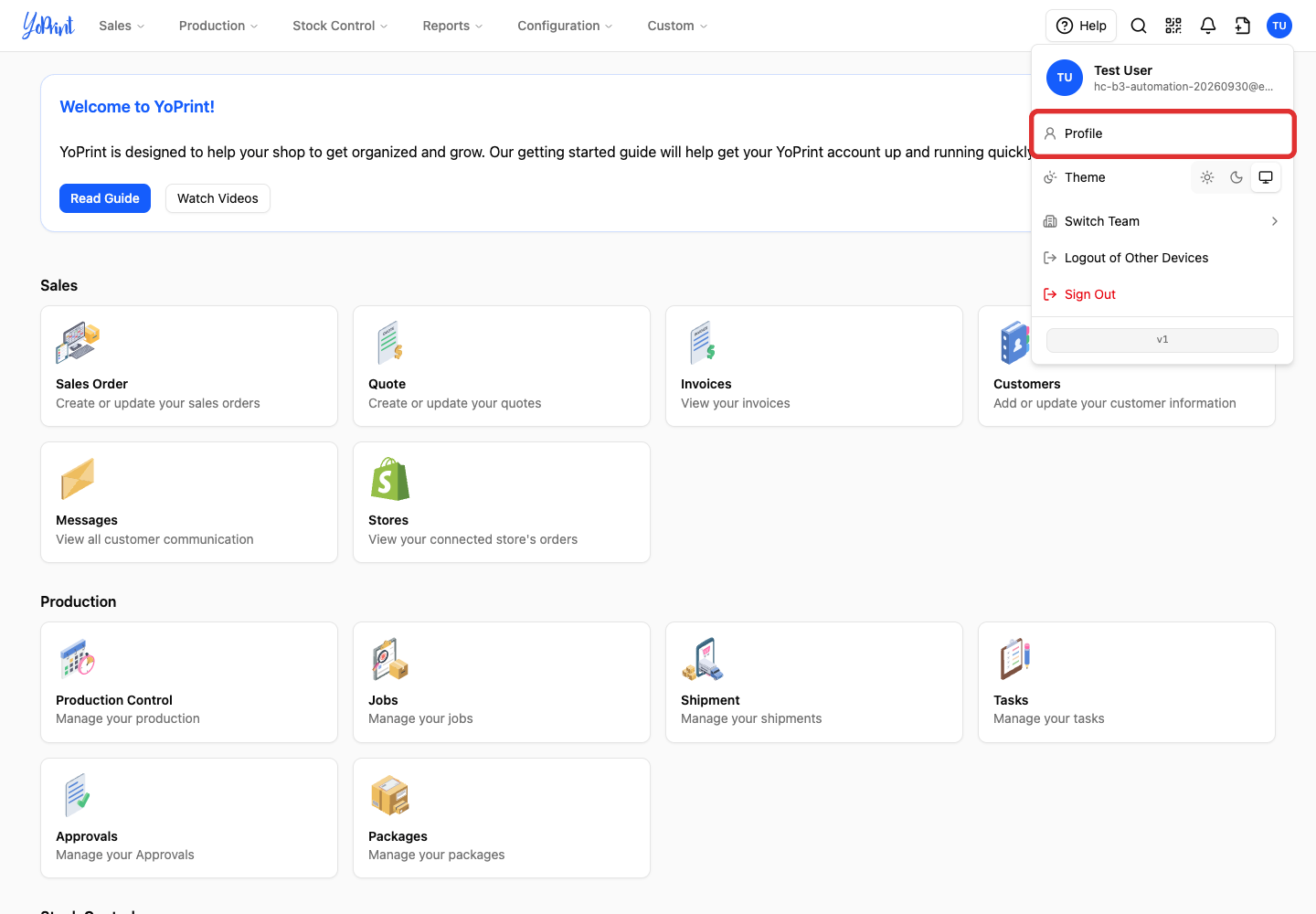Open the Packages box icon
Screen dimensions: 1316x914
[390, 795]
